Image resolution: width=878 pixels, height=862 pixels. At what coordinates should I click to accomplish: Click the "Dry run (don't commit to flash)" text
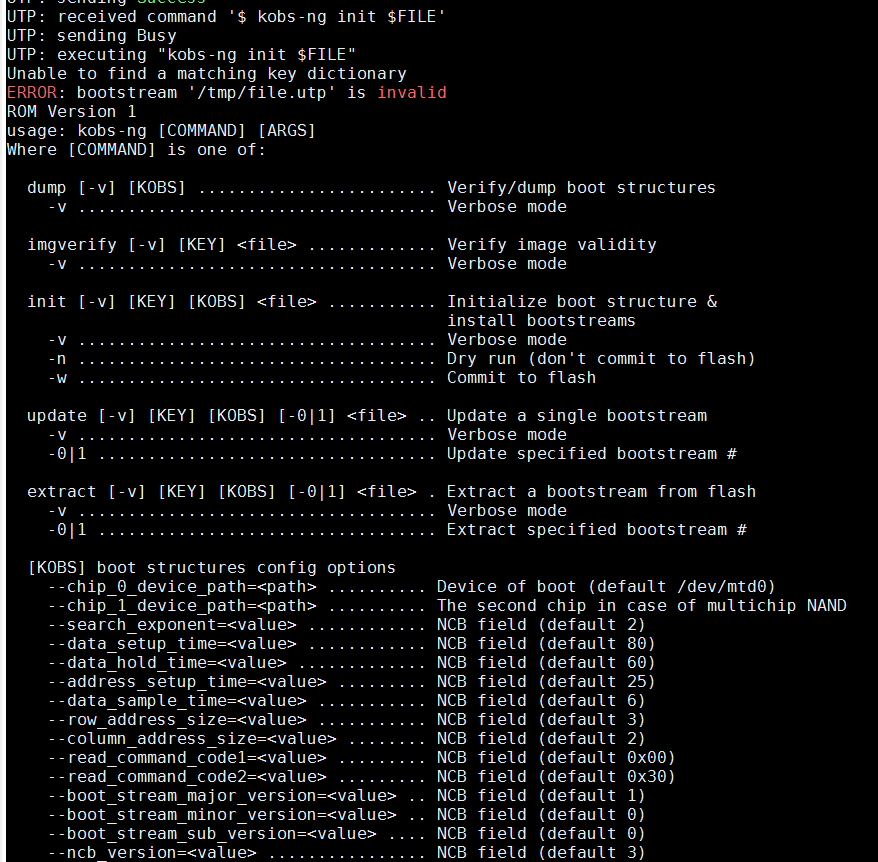click(601, 359)
